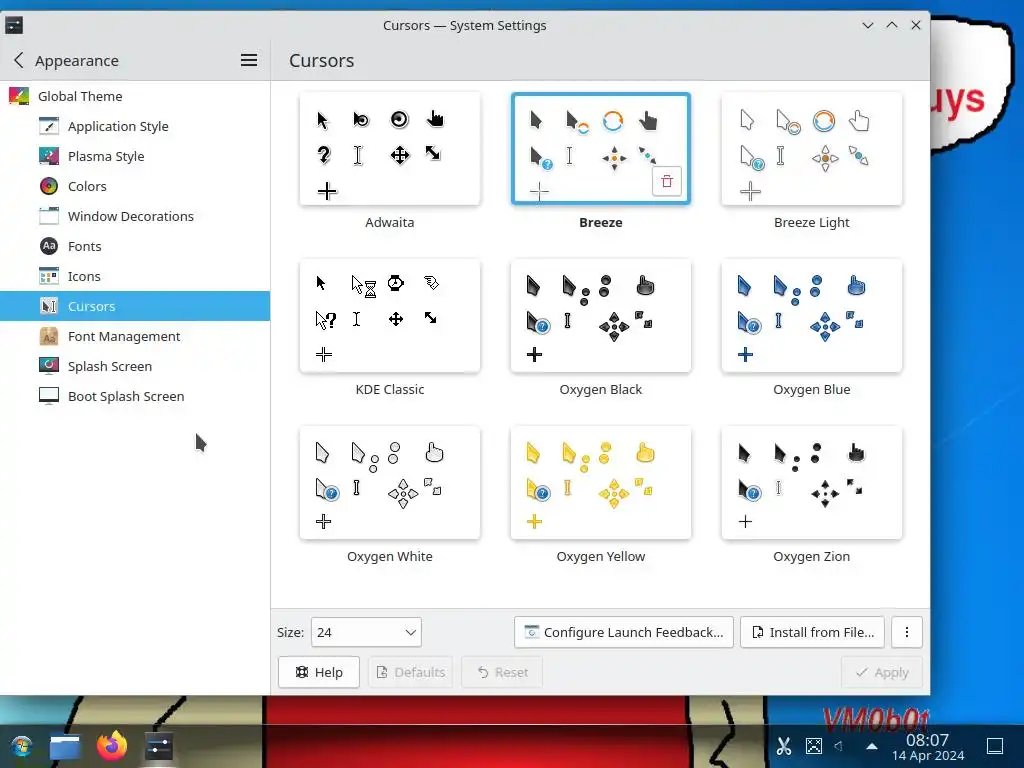The height and width of the screenshot is (768, 1024).
Task: Click the Splash Screen icon
Action: pos(49,366)
